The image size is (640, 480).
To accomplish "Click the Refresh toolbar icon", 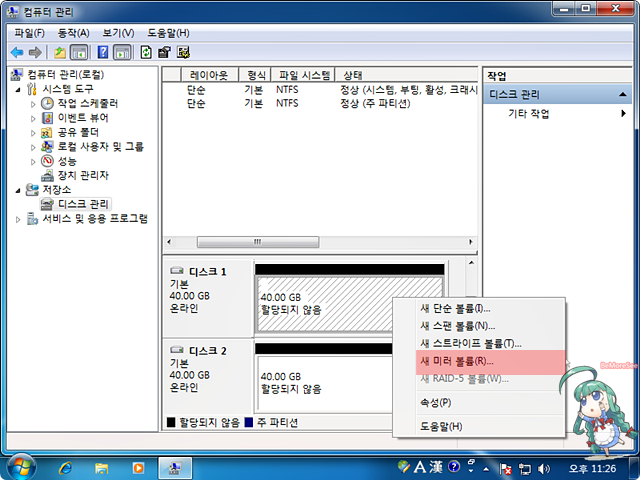I will coord(147,52).
